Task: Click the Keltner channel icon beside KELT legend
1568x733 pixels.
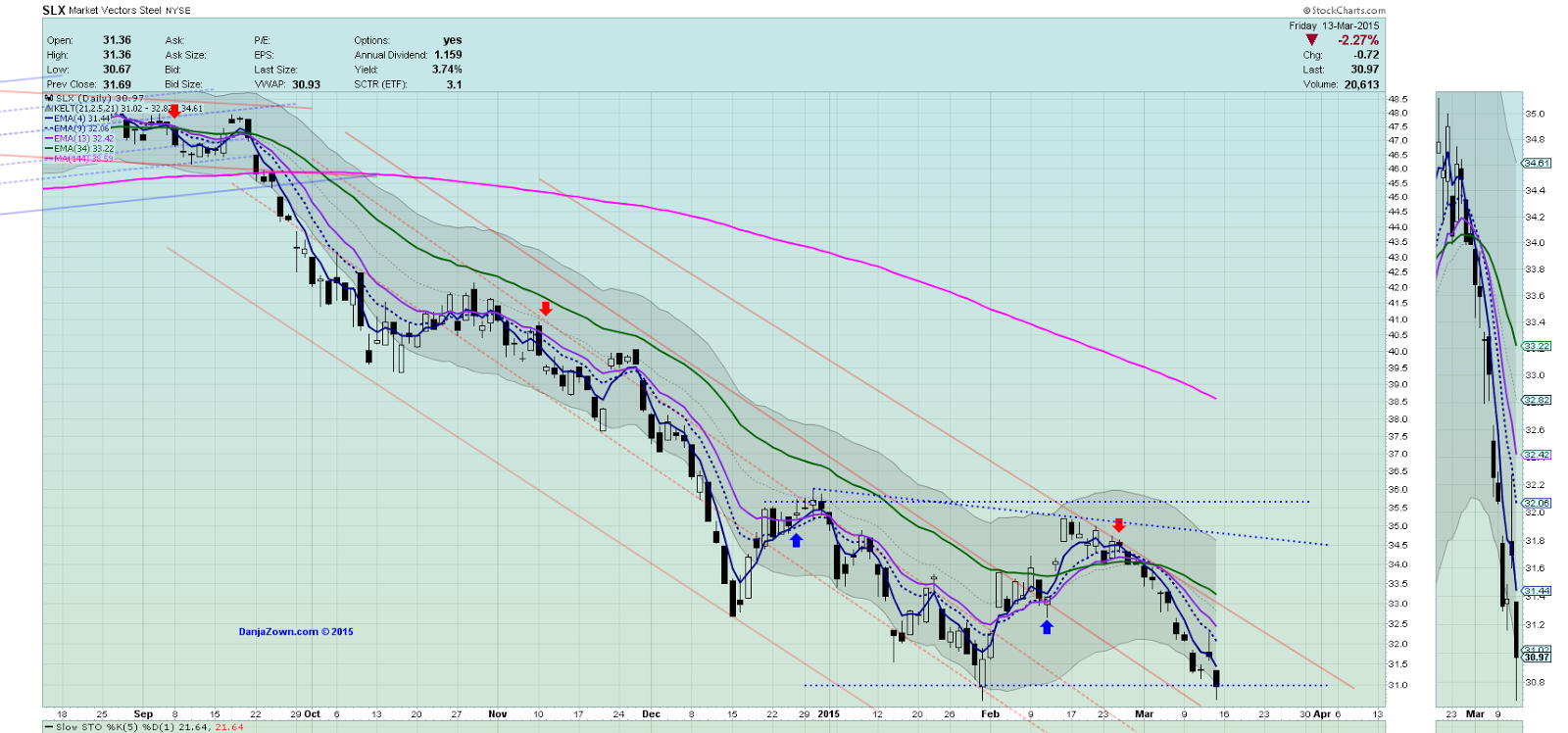Action: coord(49,108)
